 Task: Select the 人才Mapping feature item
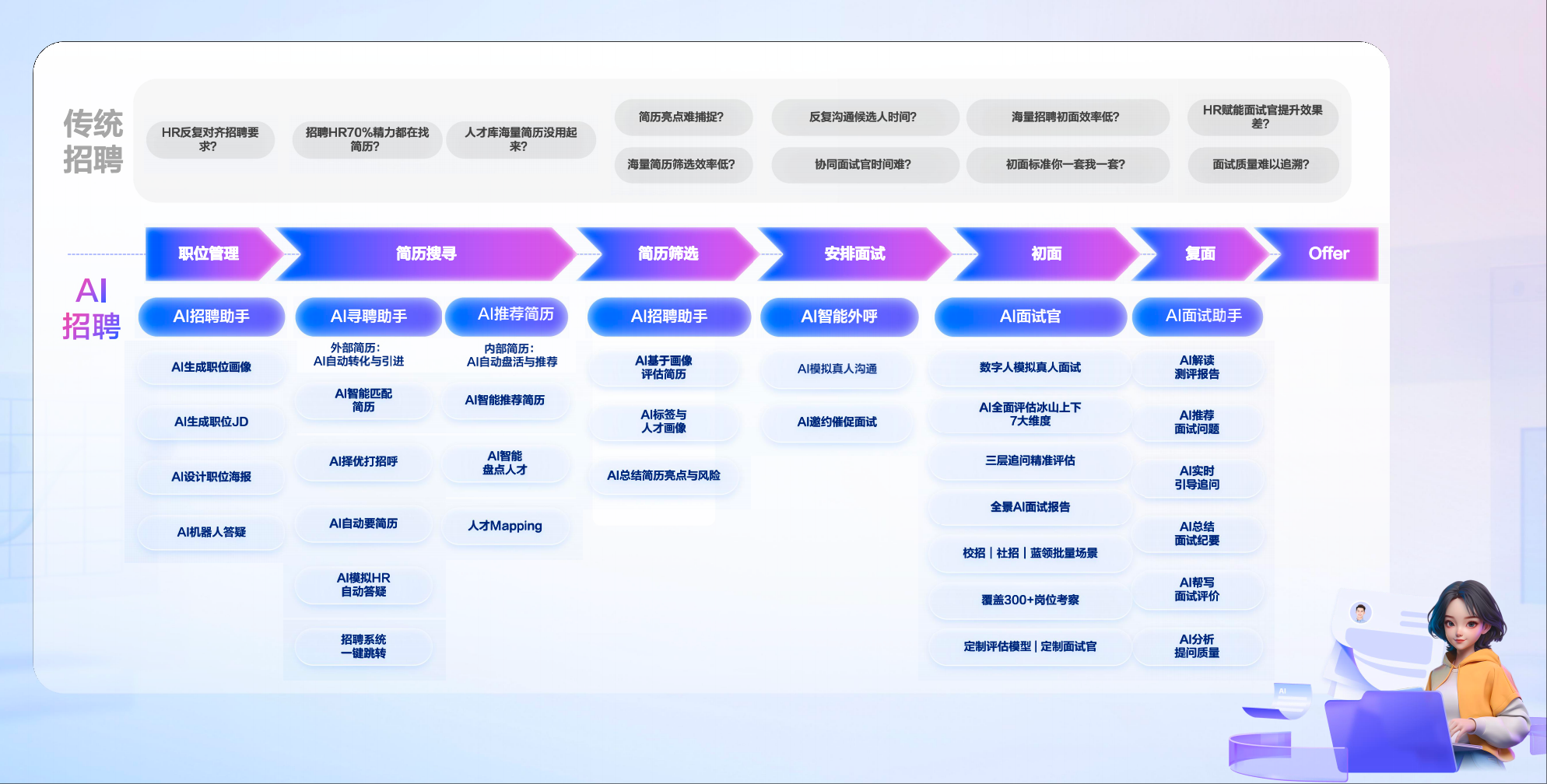[504, 526]
